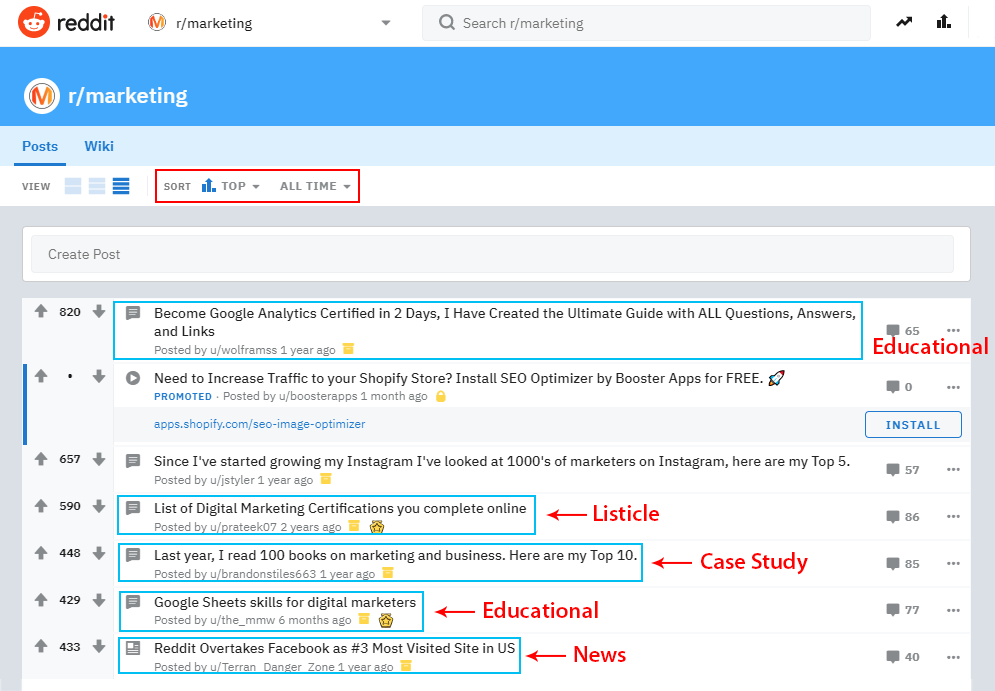This screenshot has width=995, height=691.
Task: Open the 100 books on marketing post
Action: pyautogui.click(x=395, y=555)
